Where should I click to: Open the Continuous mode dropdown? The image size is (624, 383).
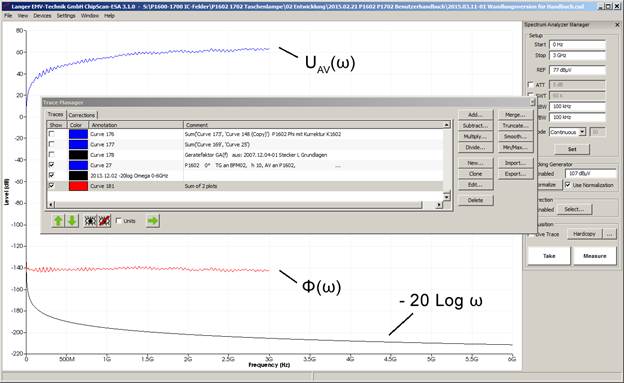click(582, 132)
